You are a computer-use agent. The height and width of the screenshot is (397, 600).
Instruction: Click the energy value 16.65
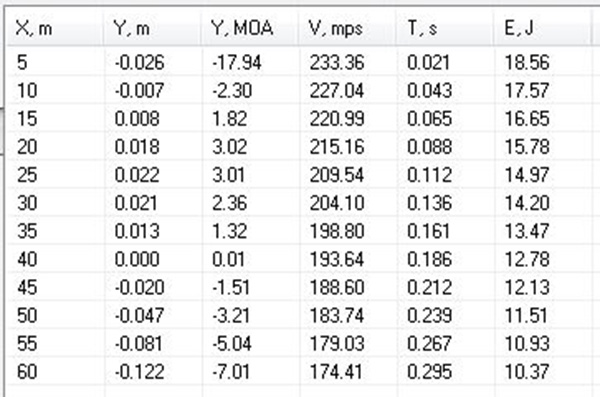(527, 118)
